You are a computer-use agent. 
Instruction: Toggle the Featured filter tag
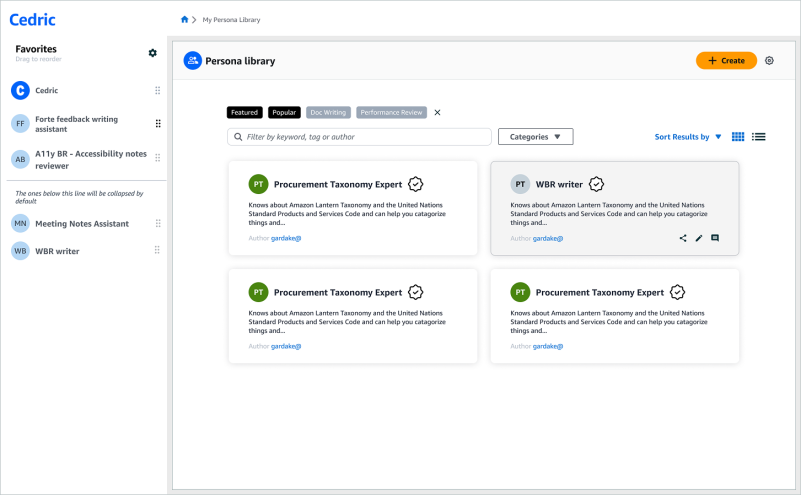tap(244, 113)
